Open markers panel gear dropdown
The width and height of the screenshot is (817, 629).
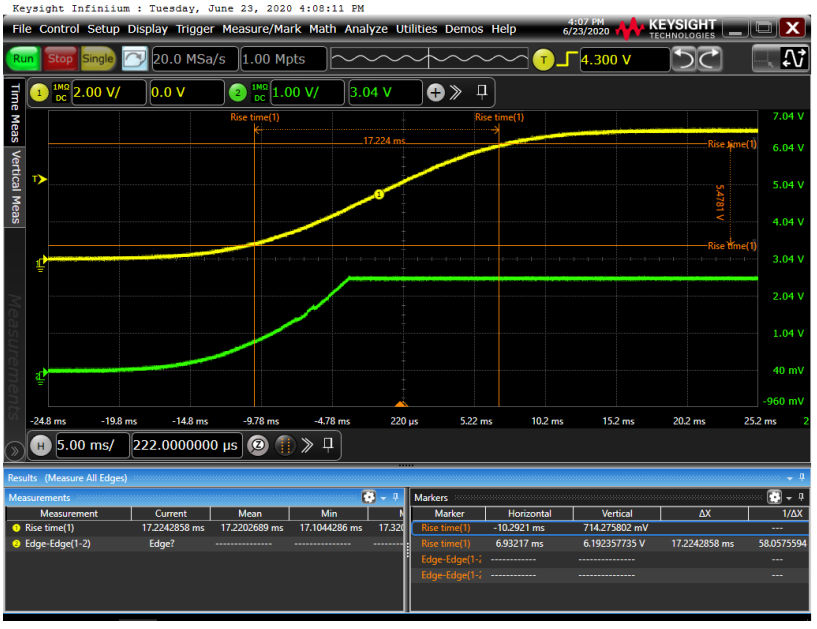(x=778, y=497)
